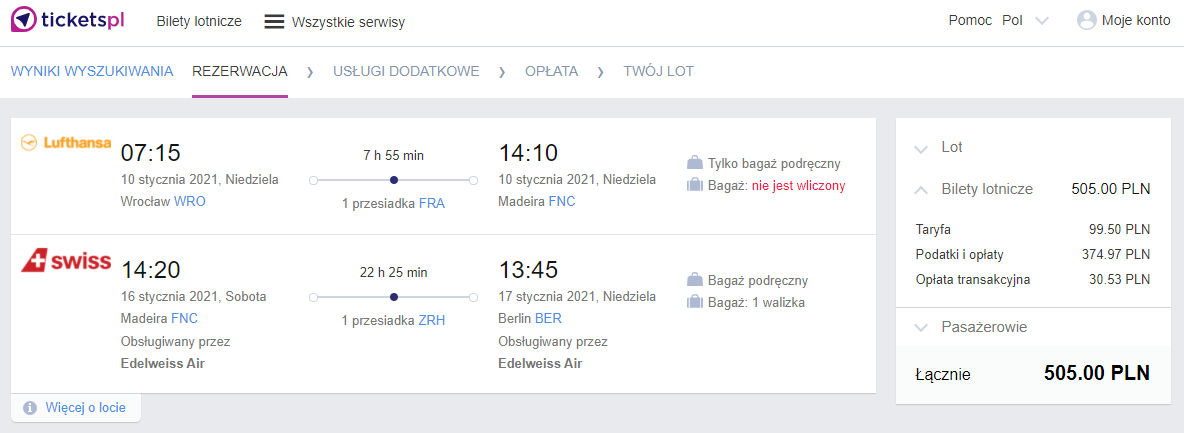This screenshot has height=433, width=1184.
Task: Go to Wyniki wyszukiwania step
Action: click(92, 72)
